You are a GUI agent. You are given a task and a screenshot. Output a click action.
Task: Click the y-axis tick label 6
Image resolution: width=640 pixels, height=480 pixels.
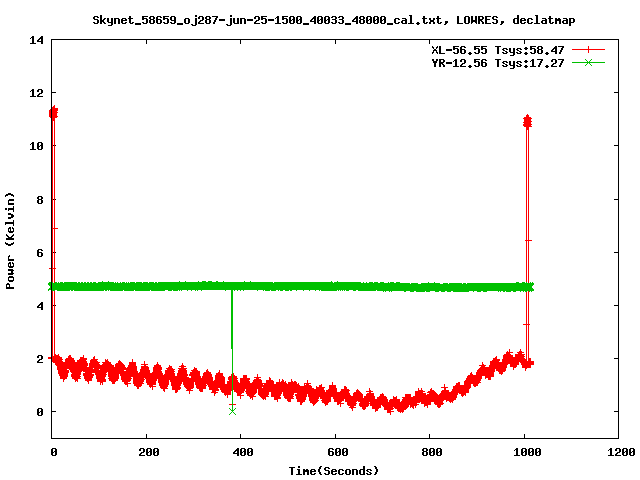[40, 253]
